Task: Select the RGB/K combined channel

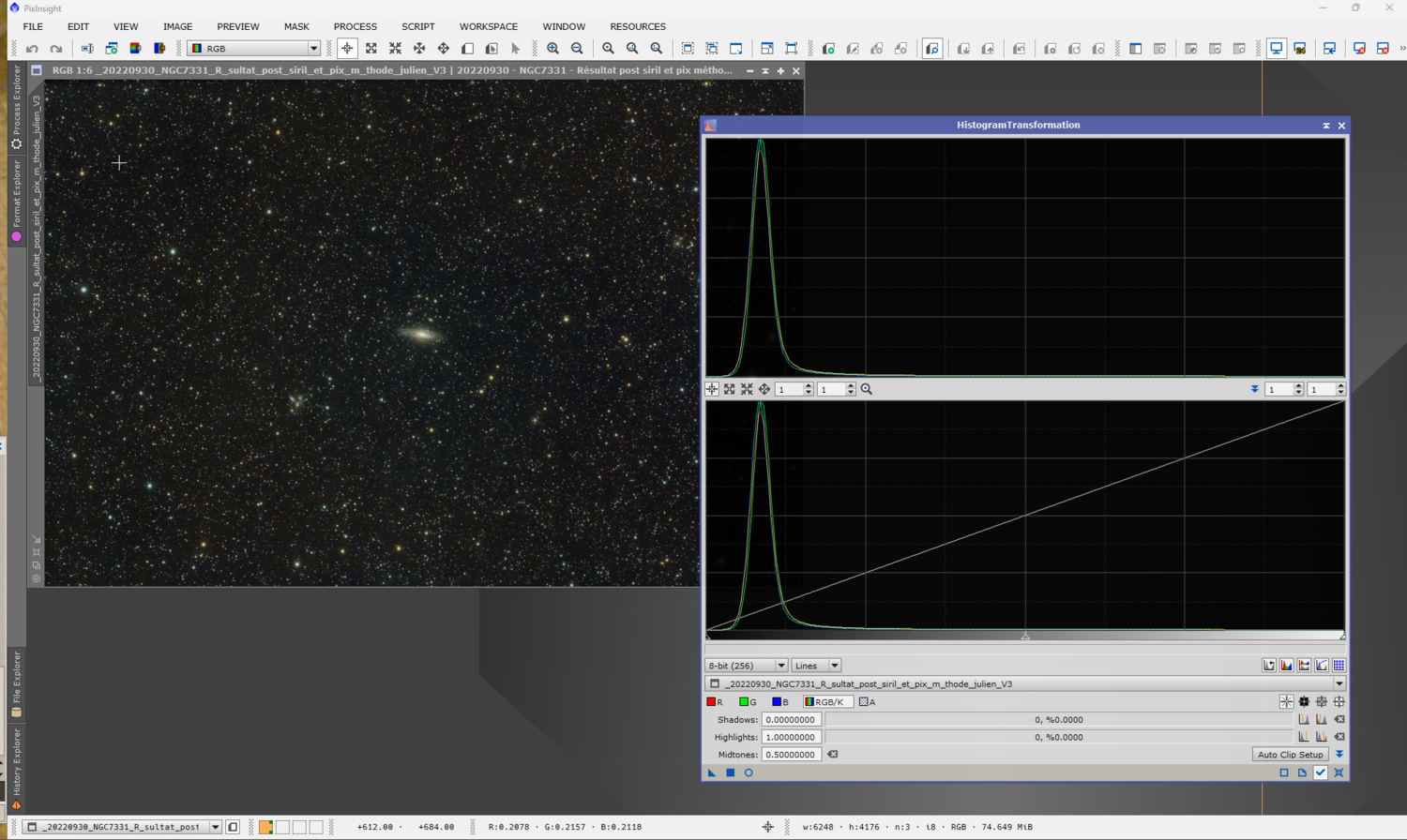Action: tap(826, 702)
